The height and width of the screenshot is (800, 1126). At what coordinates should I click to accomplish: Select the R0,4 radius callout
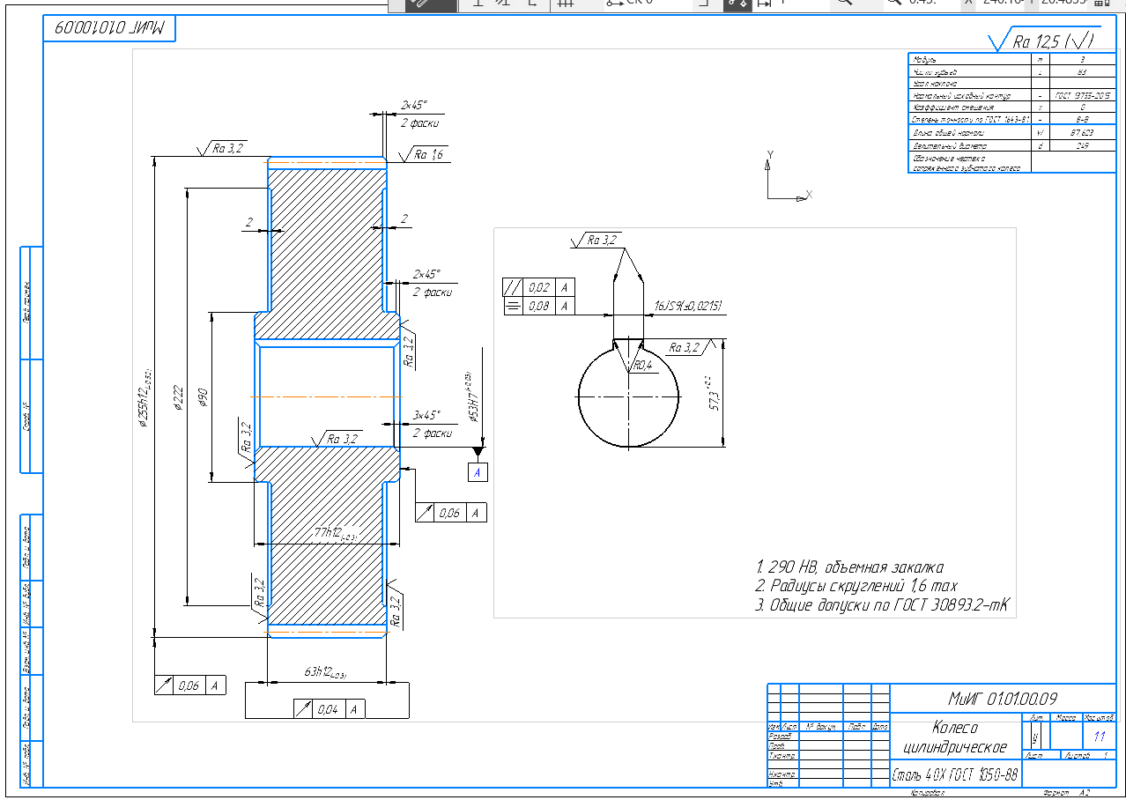643,366
